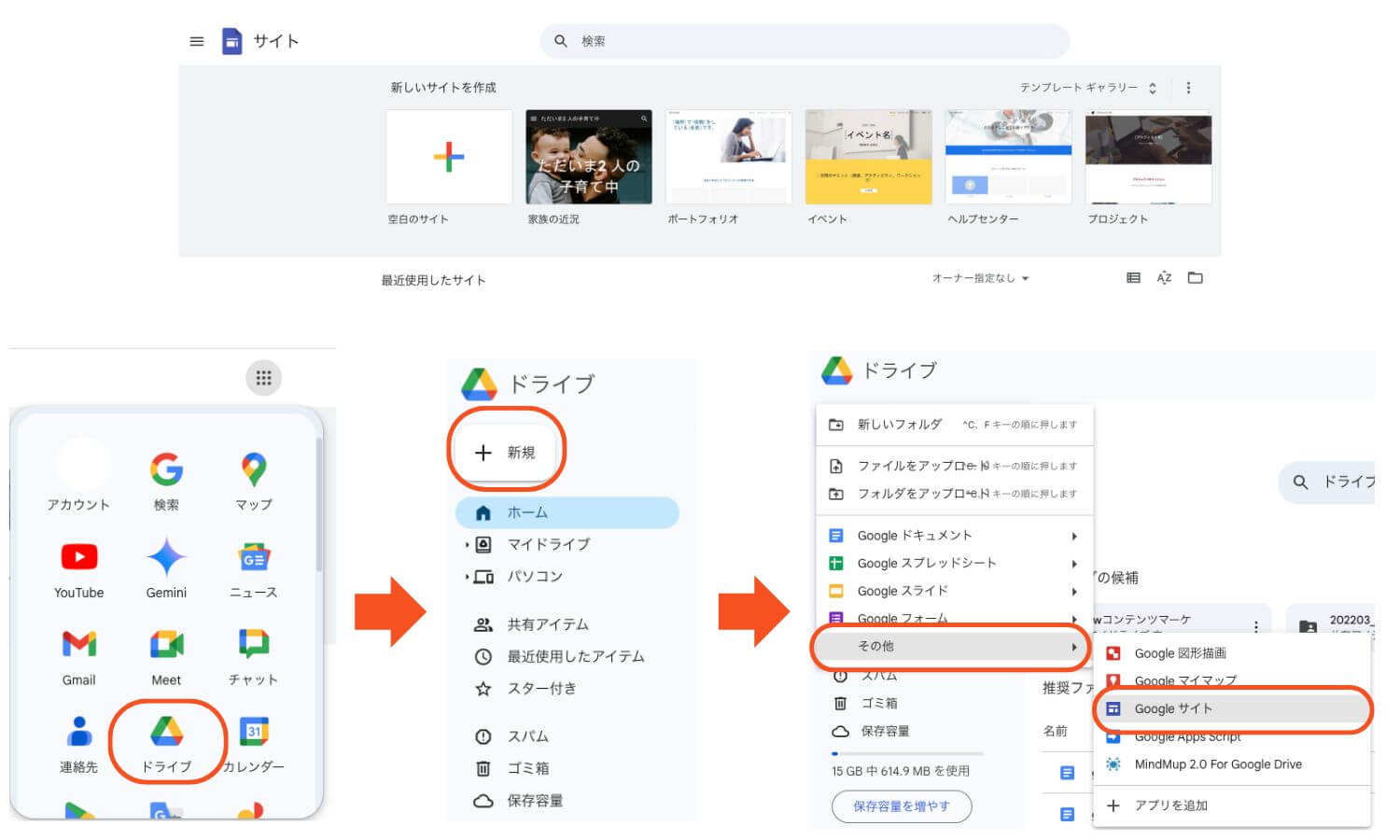Open the オーナー指定なし owner filter dropdown
Image resolution: width=1400 pixels, height=840 pixels.
980,278
